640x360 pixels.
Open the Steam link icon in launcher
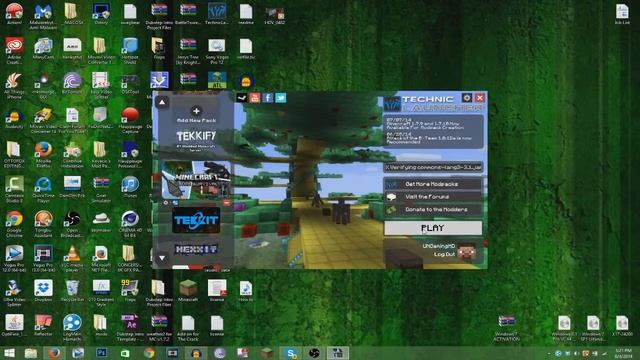point(242,98)
